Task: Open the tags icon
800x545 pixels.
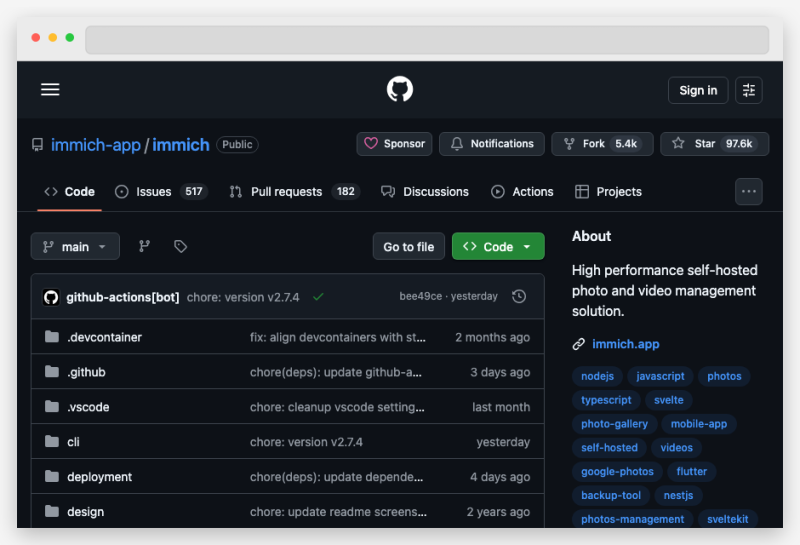Action: (180, 246)
